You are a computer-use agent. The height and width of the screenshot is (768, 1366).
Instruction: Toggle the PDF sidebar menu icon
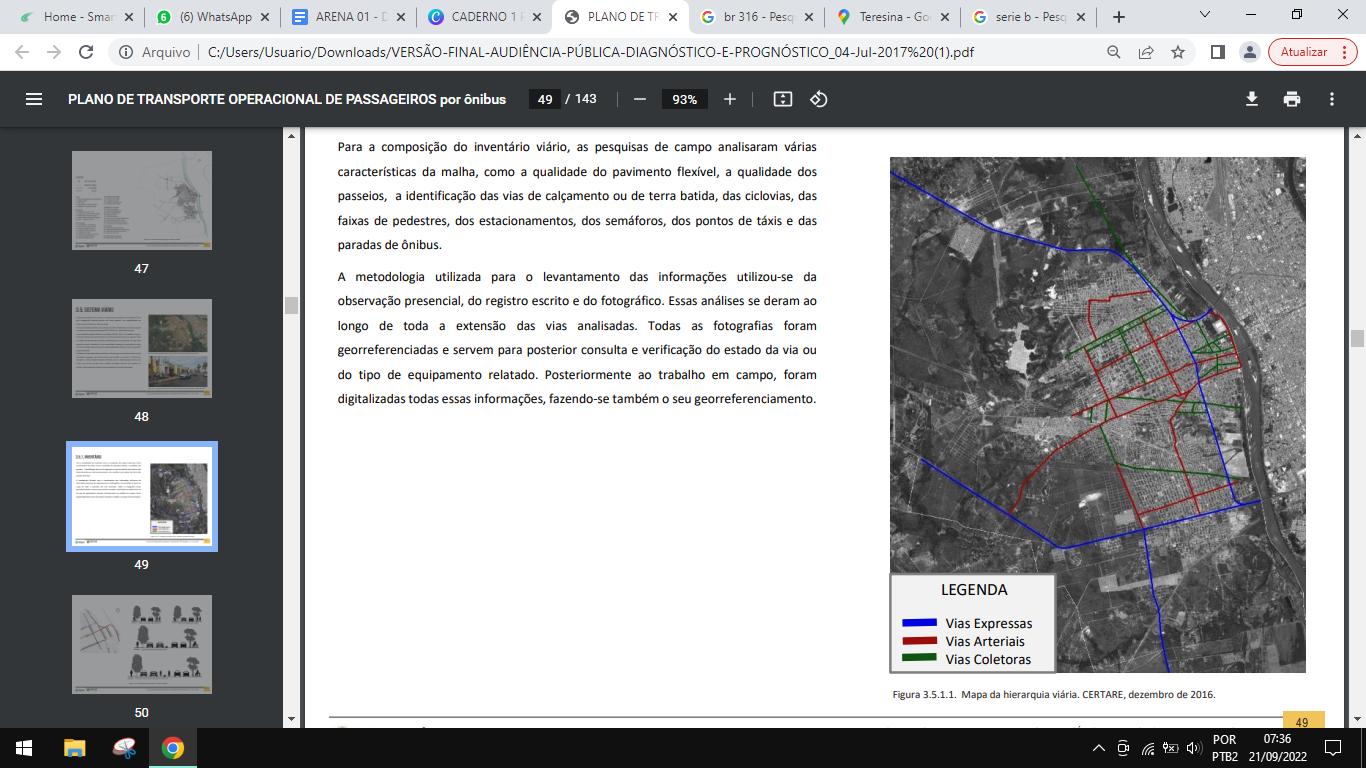point(34,99)
